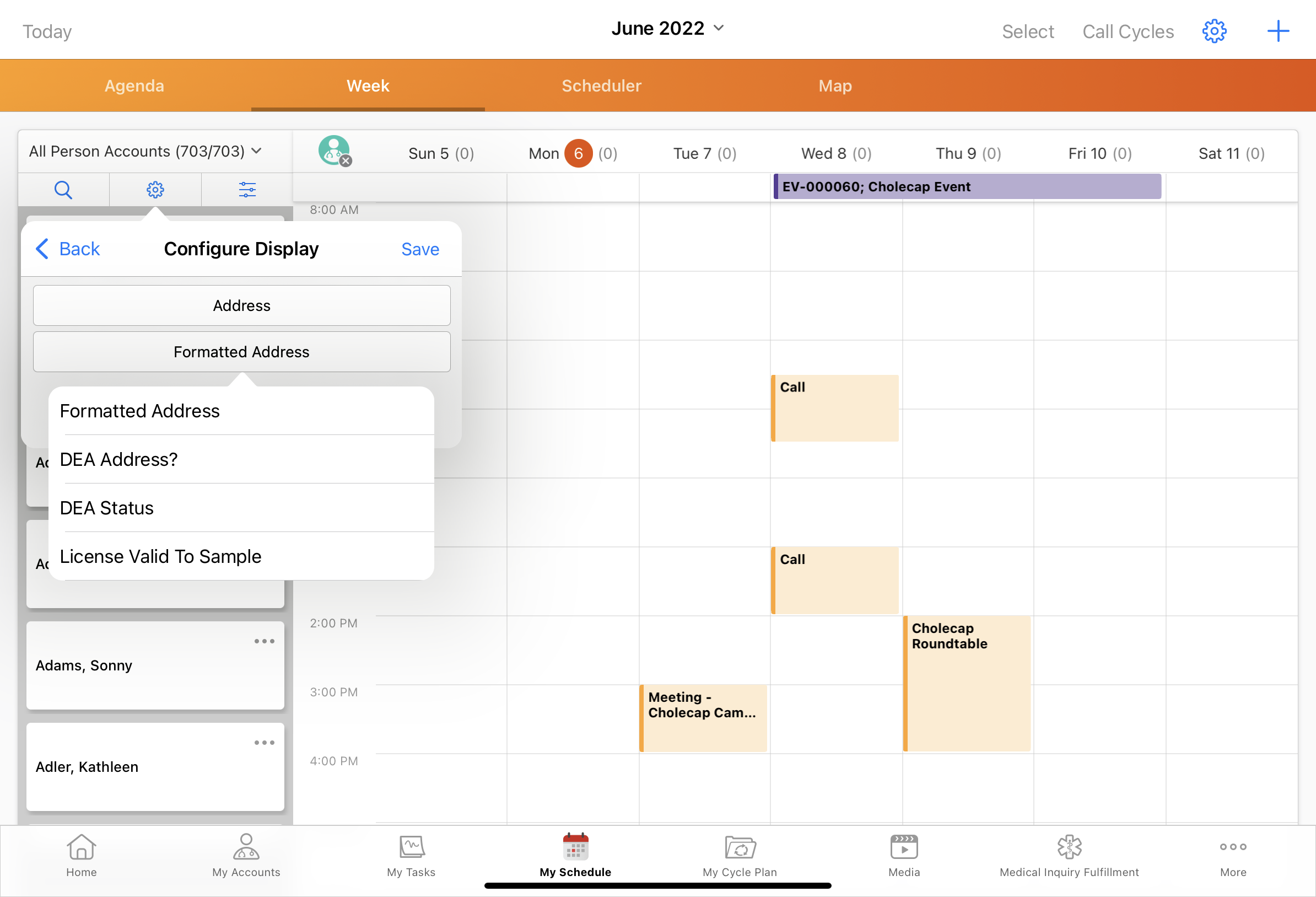Viewport: 1316px width, 897px height.
Task: Save the Configure Display settings
Action: (x=419, y=249)
